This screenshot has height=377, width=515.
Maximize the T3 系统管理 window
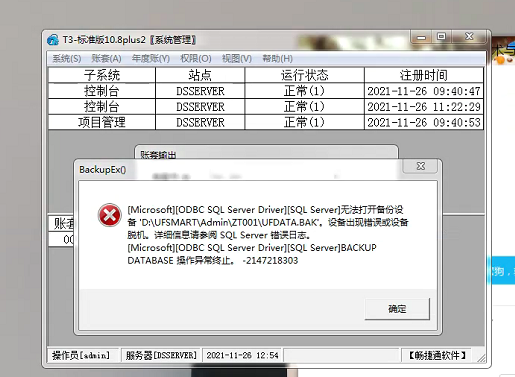pos(441,36)
